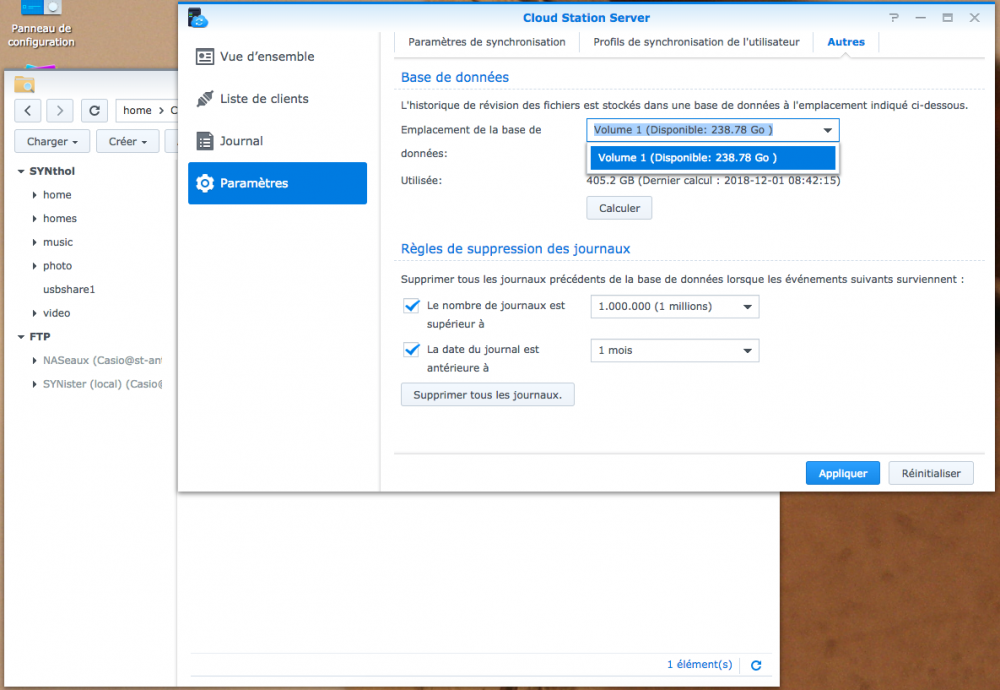Click the Vue d'ensemble sidebar icon
1000x690 pixels.
pos(205,57)
